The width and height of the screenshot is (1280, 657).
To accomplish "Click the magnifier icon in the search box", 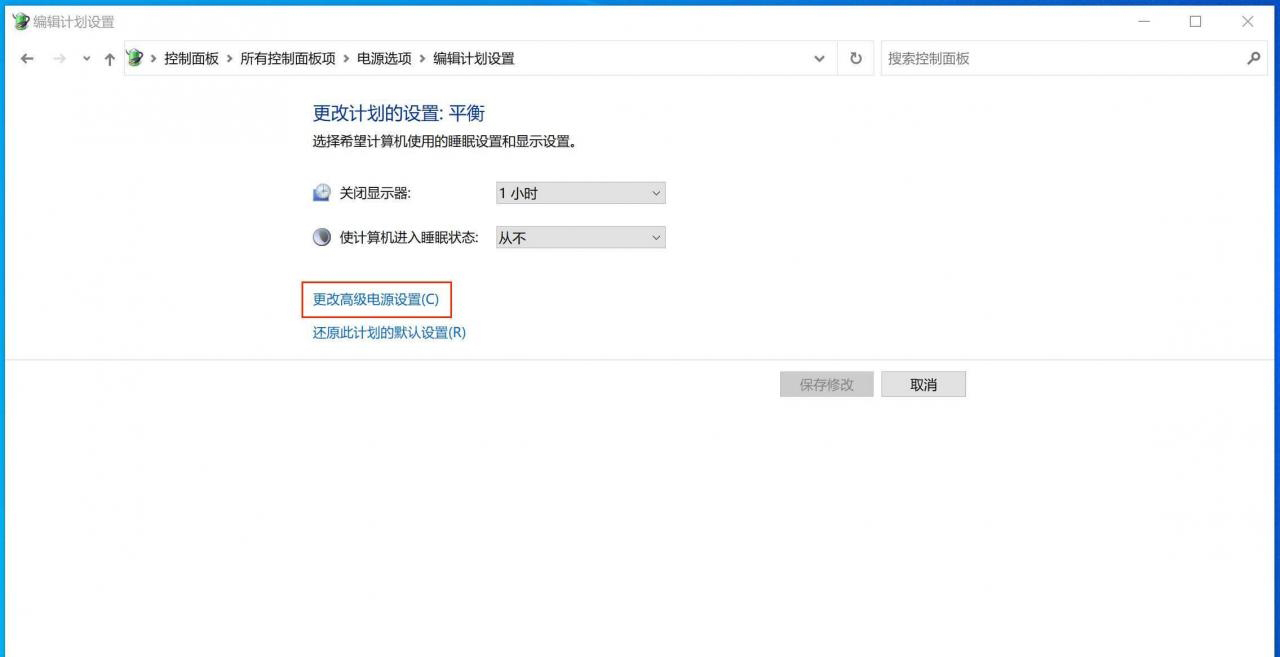I will click(1254, 59).
